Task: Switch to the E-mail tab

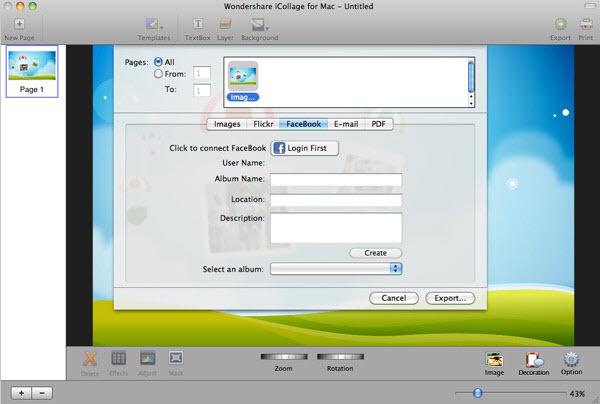Action: coord(346,124)
